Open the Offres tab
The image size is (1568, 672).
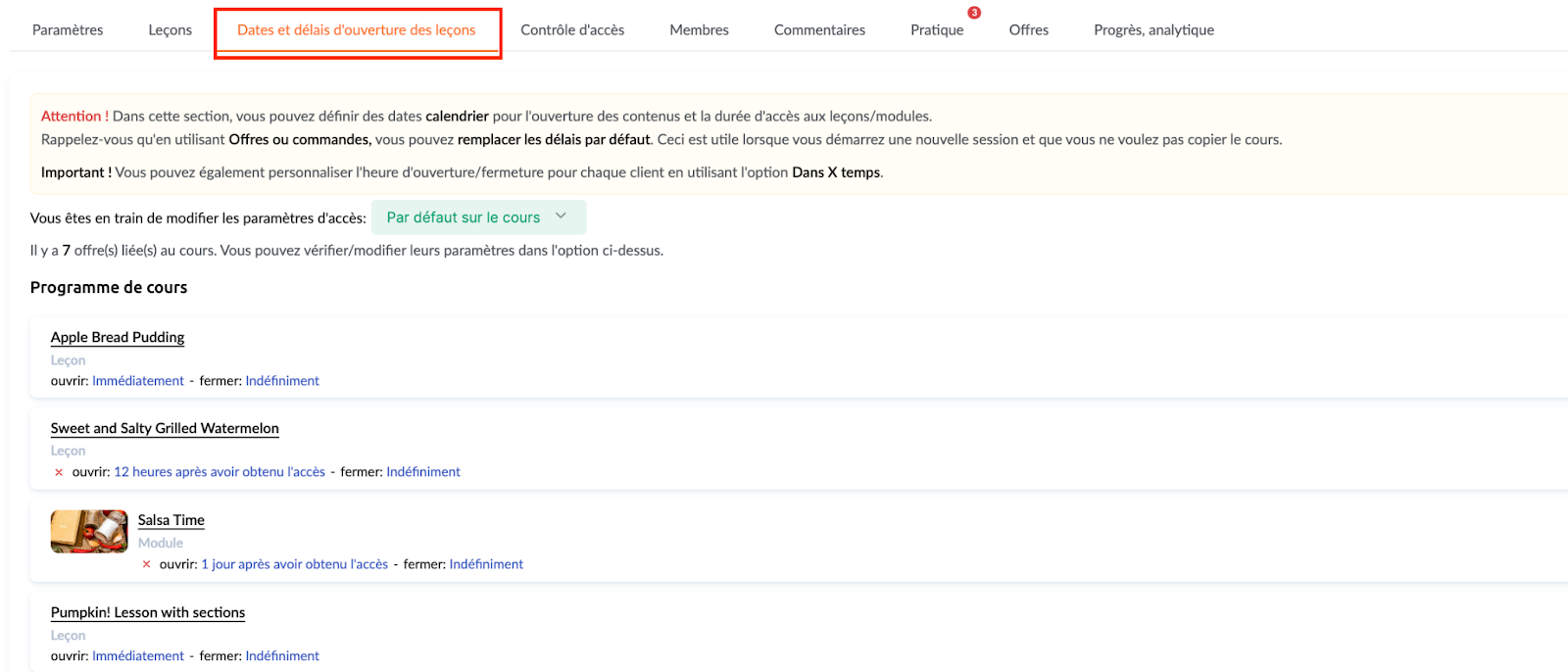[1028, 30]
